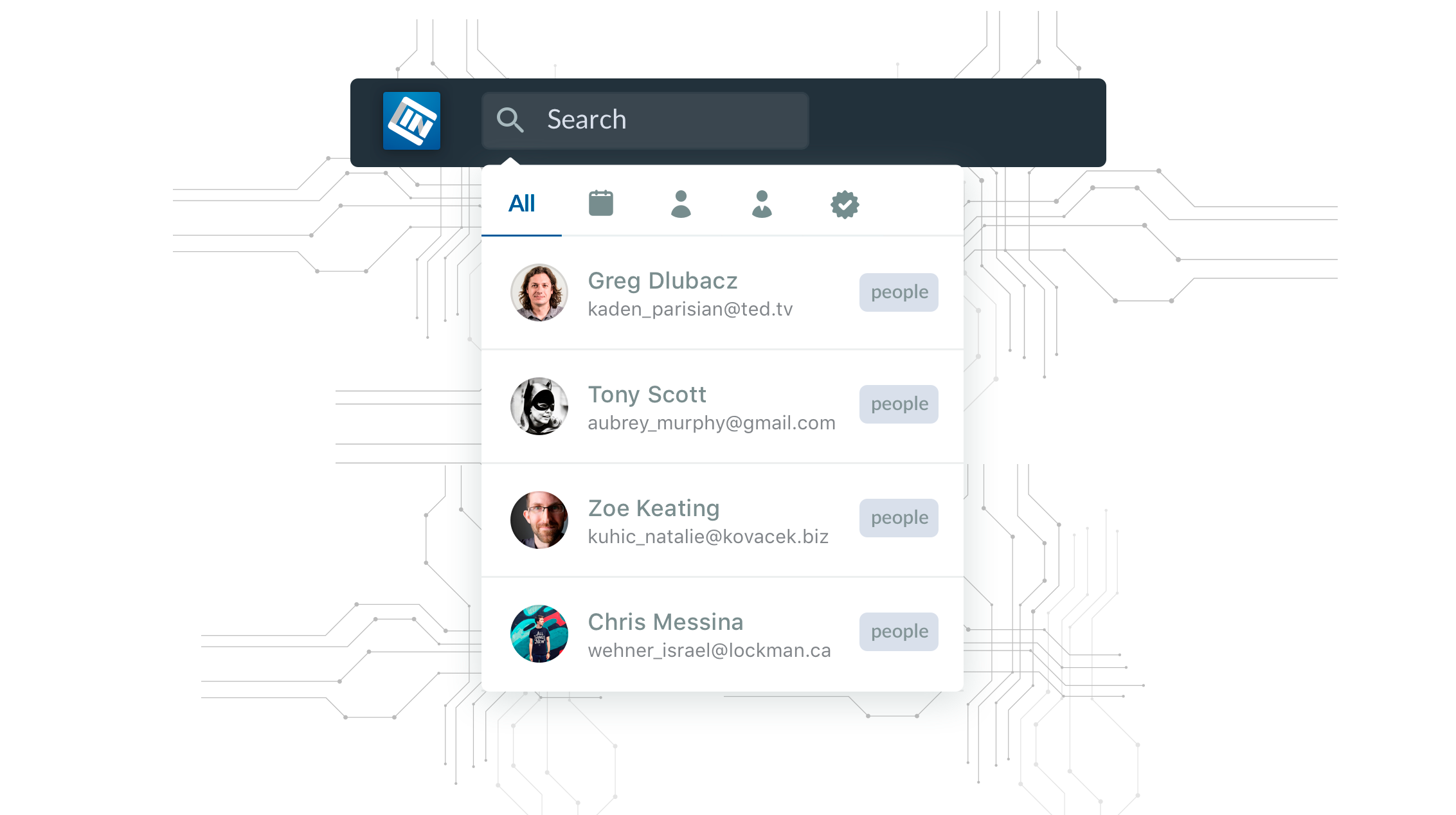Click the single person filter icon
Screen dimensions: 1456x815
coord(681,203)
